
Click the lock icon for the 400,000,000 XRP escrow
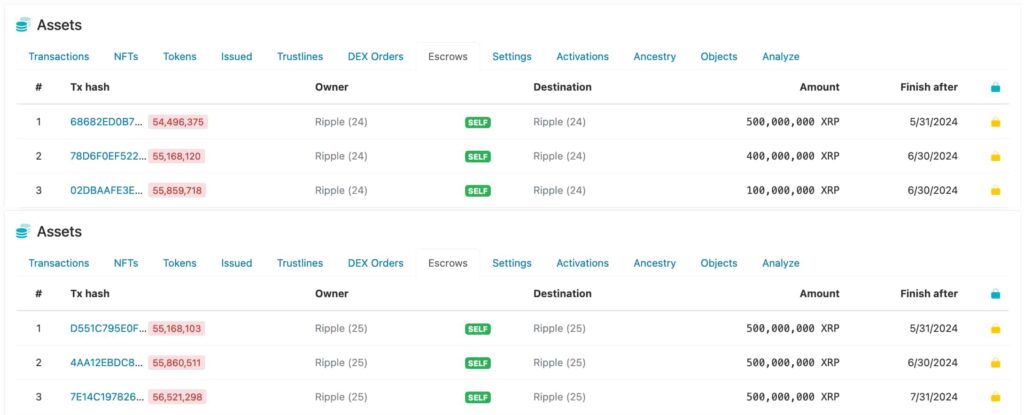tap(995, 157)
